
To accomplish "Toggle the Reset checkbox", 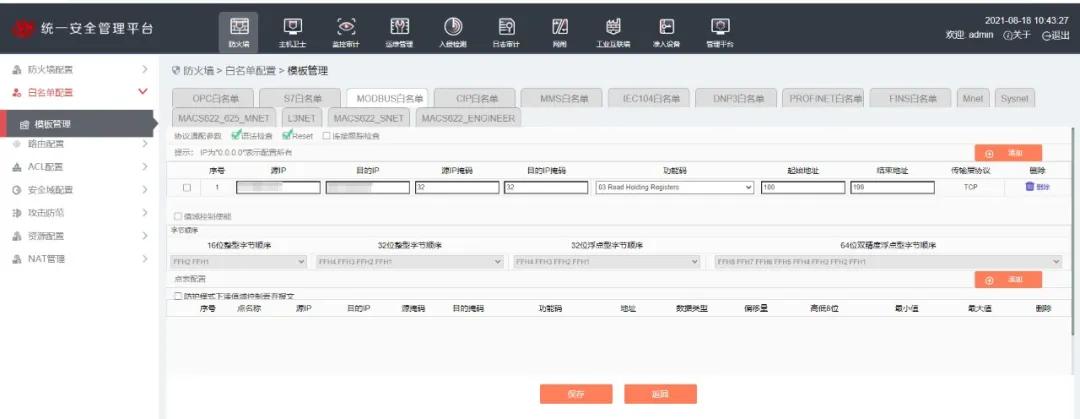I will click(287, 136).
